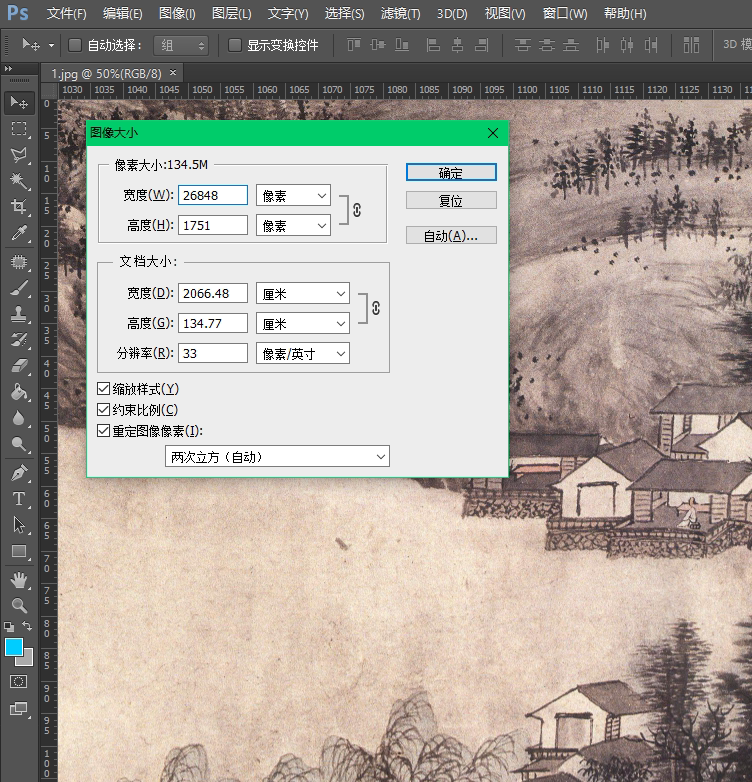Reset default foreground and background colors
This screenshot has width=752, height=782.
(x=9, y=626)
